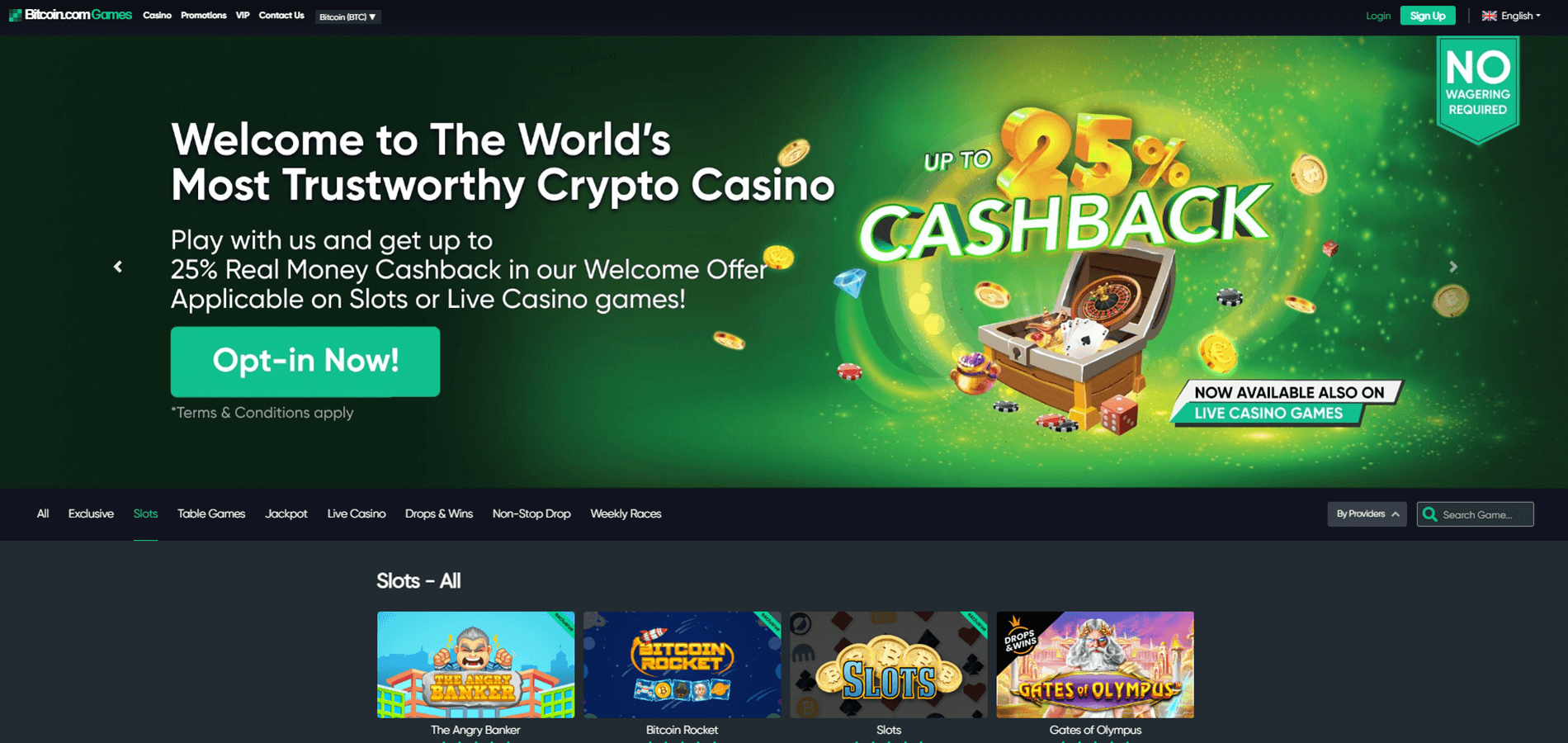Click the Login link
This screenshot has width=1568, height=743.
pos(1378,16)
